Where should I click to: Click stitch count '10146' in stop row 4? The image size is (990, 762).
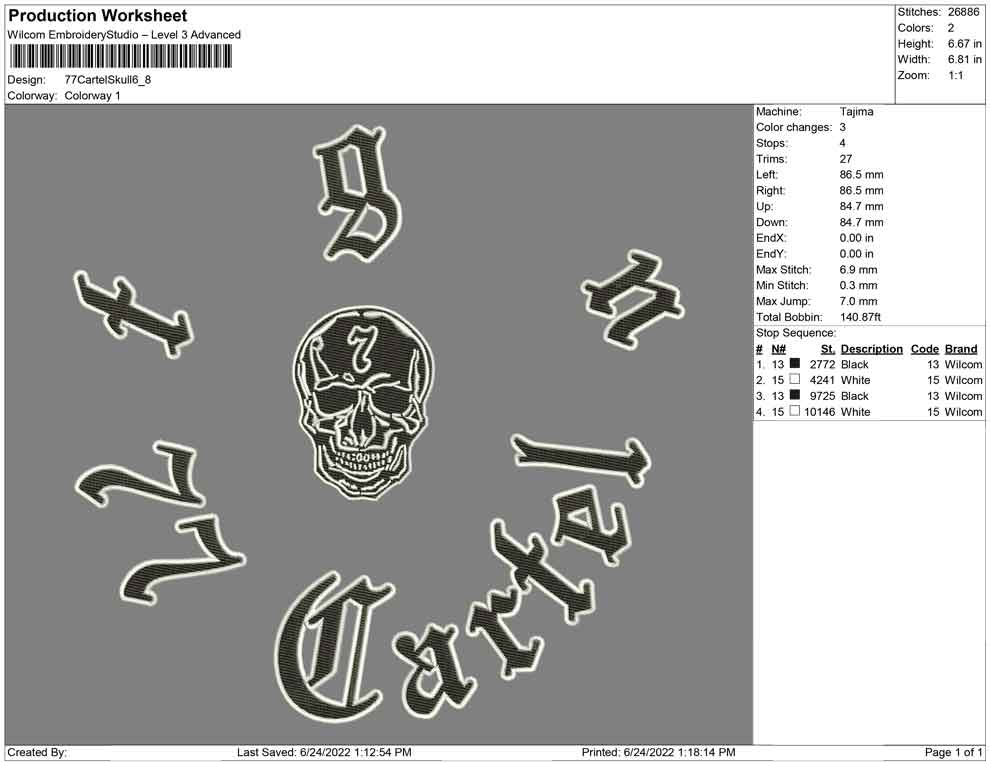click(x=820, y=412)
